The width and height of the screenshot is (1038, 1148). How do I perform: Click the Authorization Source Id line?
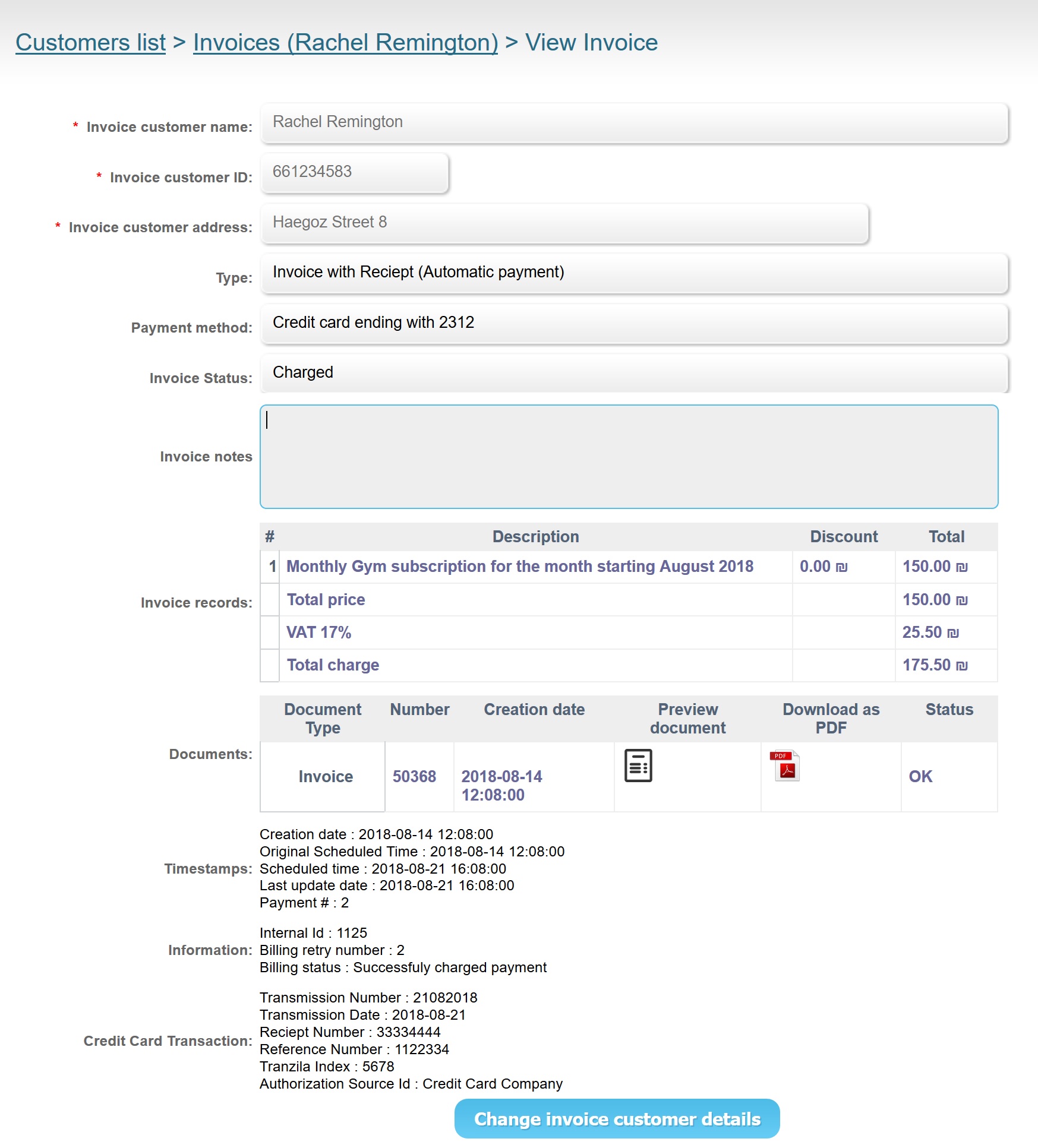(411, 1084)
